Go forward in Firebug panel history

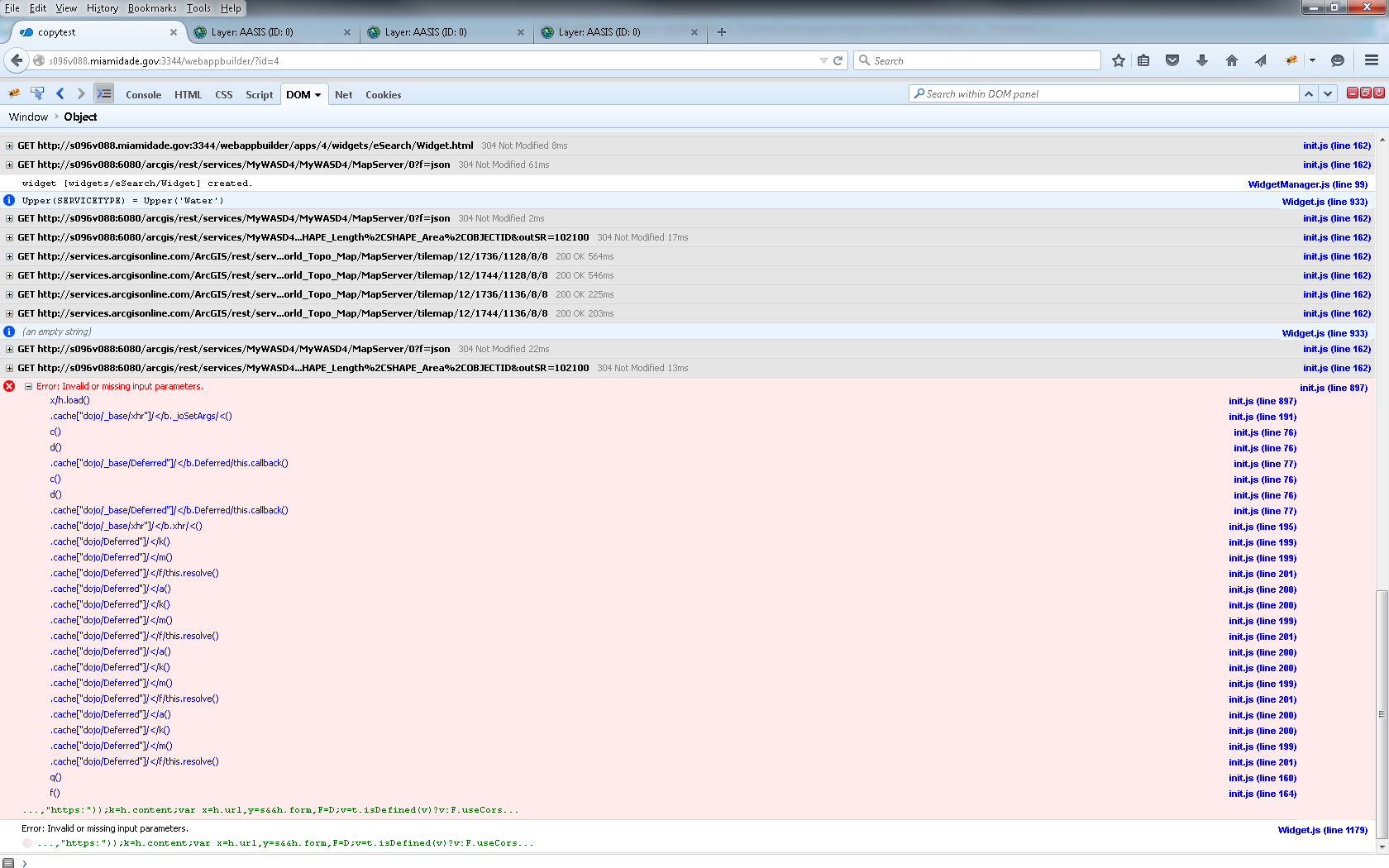[80, 93]
